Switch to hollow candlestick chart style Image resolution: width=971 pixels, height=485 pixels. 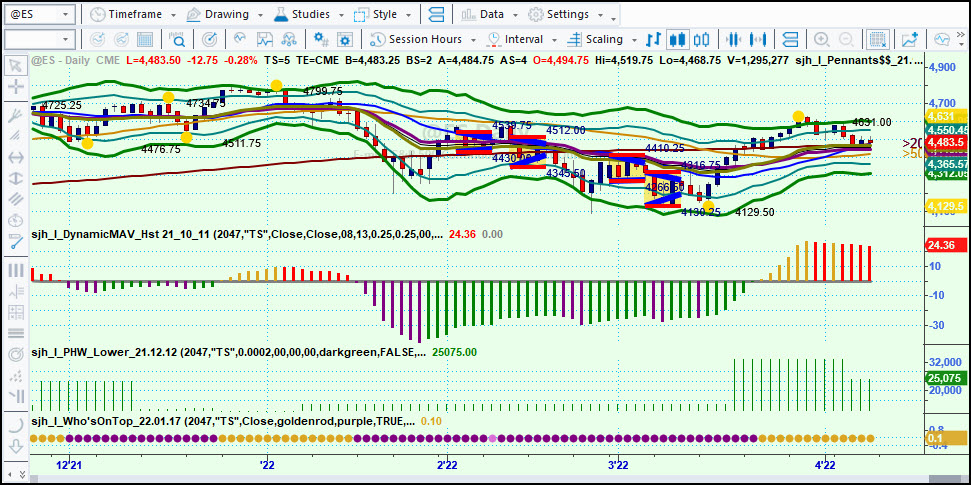click(x=701, y=40)
